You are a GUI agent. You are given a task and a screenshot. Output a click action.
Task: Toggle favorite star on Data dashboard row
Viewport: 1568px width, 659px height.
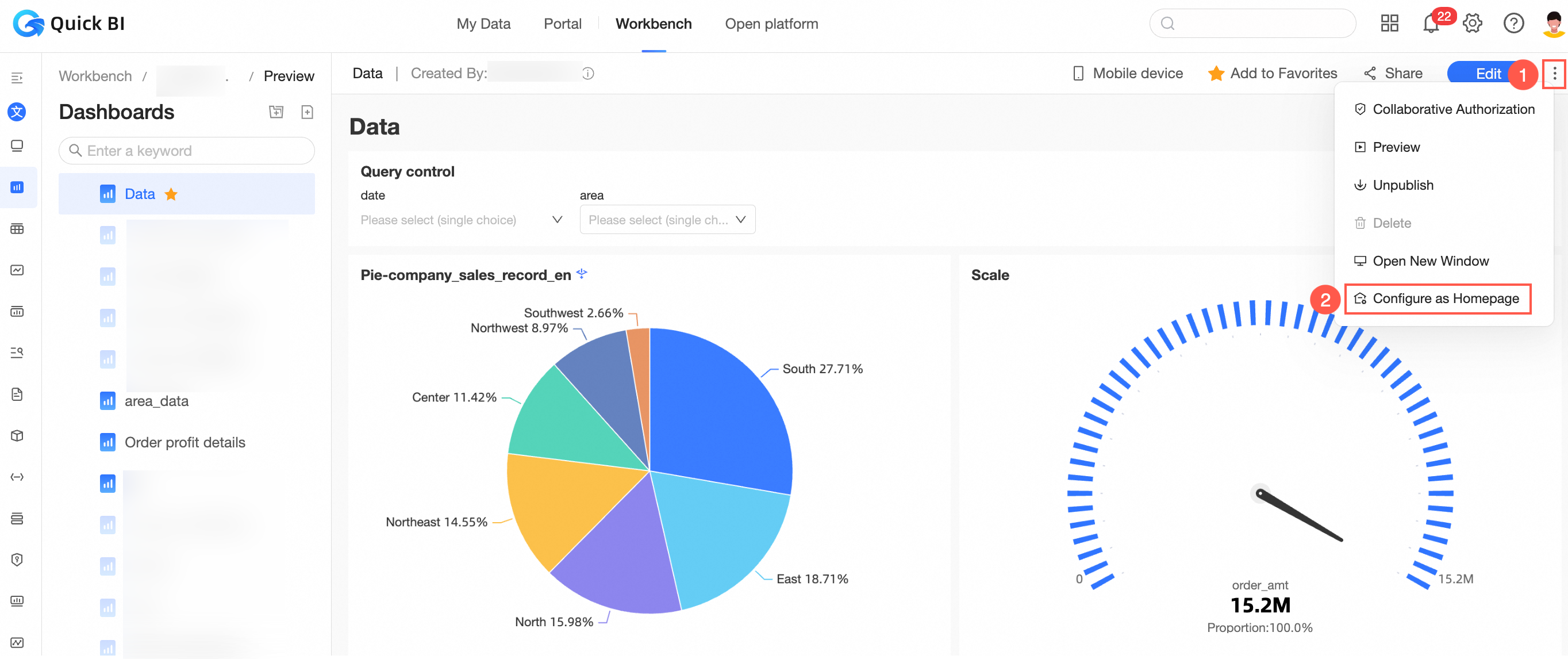coord(171,194)
